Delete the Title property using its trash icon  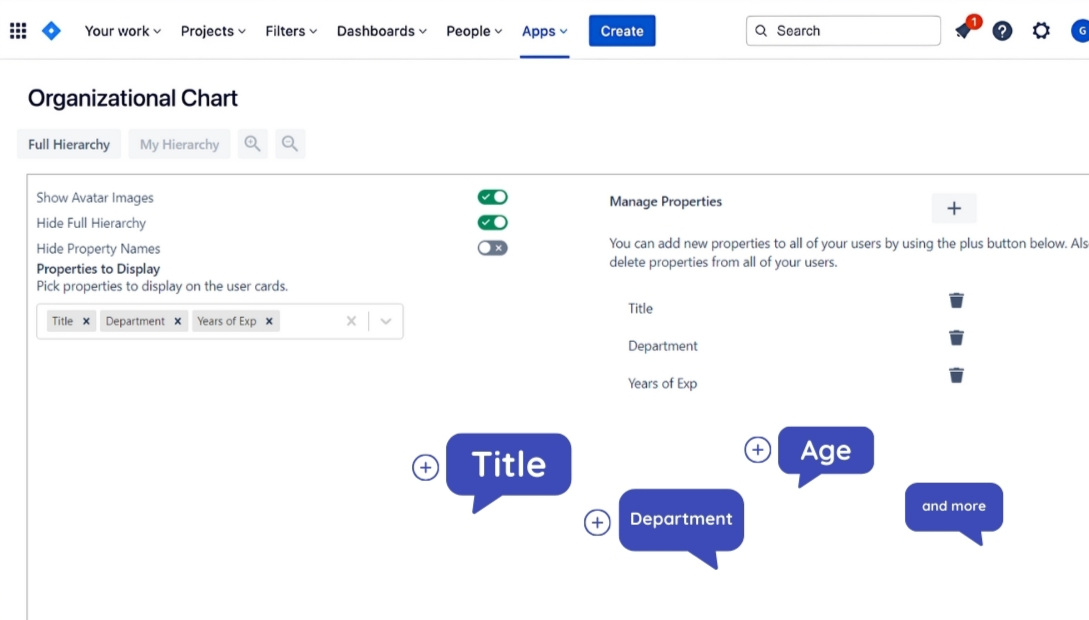[x=956, y=299]
